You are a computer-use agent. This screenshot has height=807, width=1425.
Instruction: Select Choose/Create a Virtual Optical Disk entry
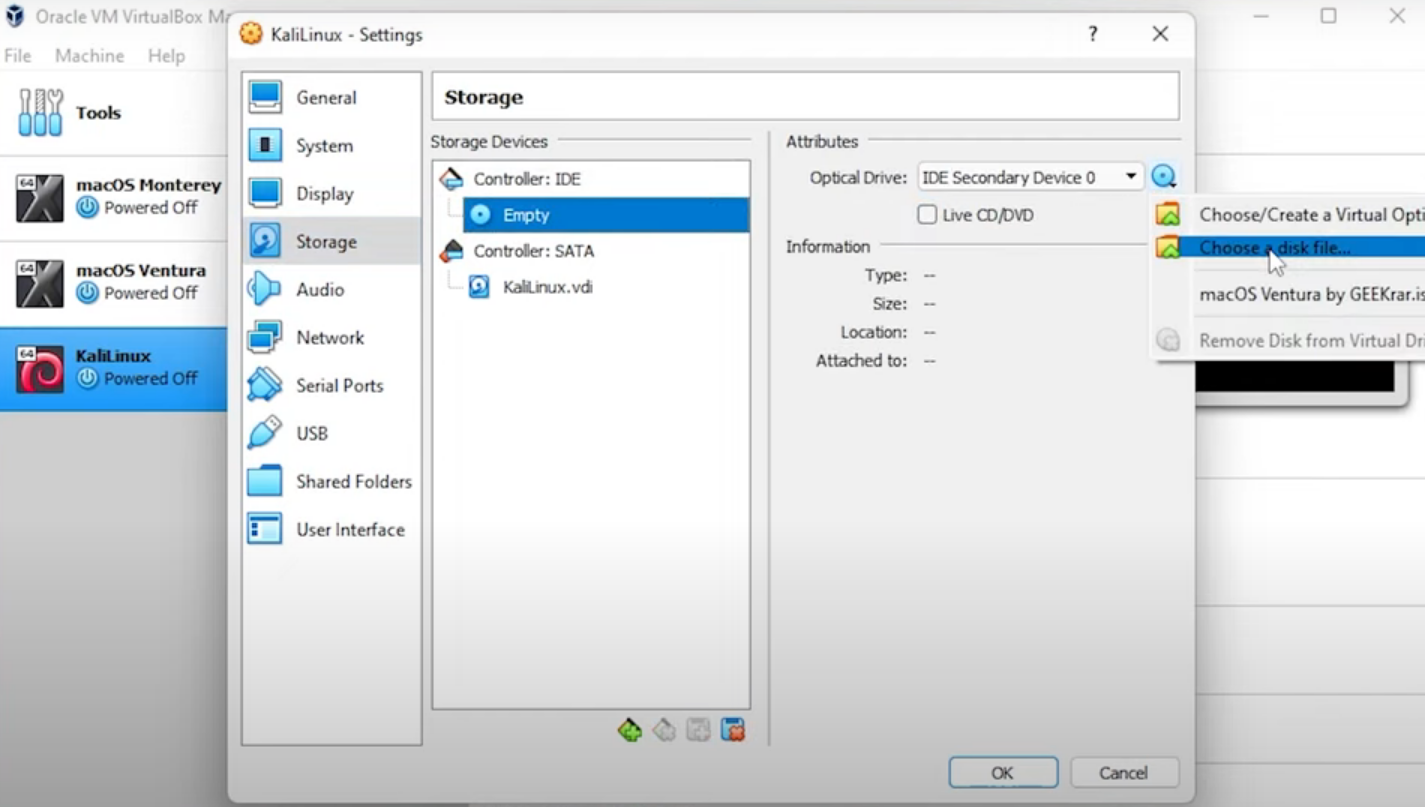tap(1289, 215)
